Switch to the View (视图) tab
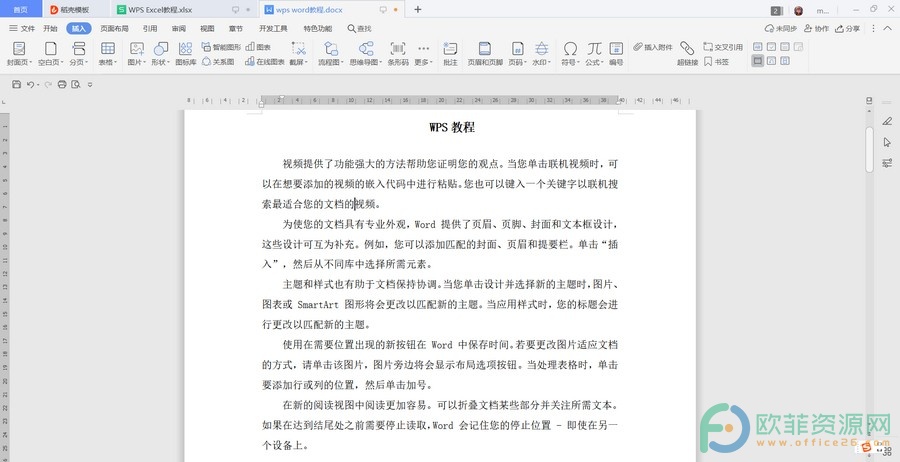Image resolution: width=900 pixels, height=462 pixels. click(x=207, y=29)
